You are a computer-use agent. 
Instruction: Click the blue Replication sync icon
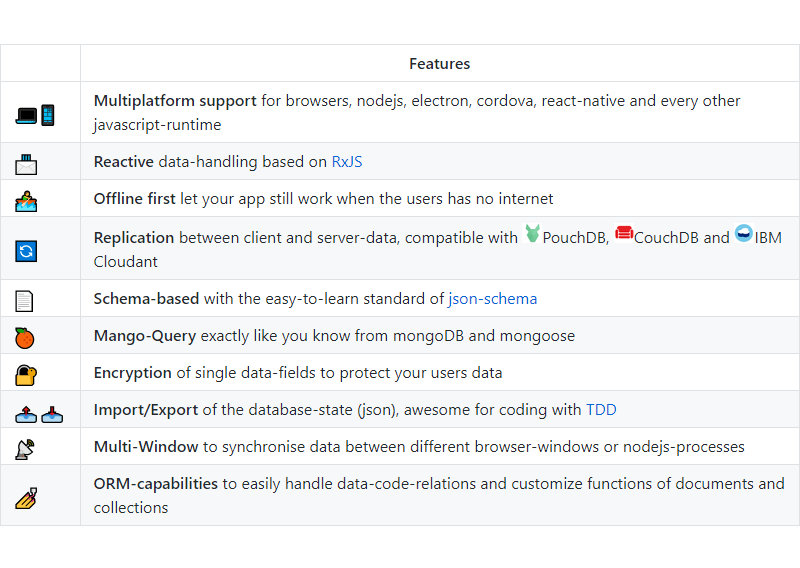pyautogui.click(x=26, y=250)
